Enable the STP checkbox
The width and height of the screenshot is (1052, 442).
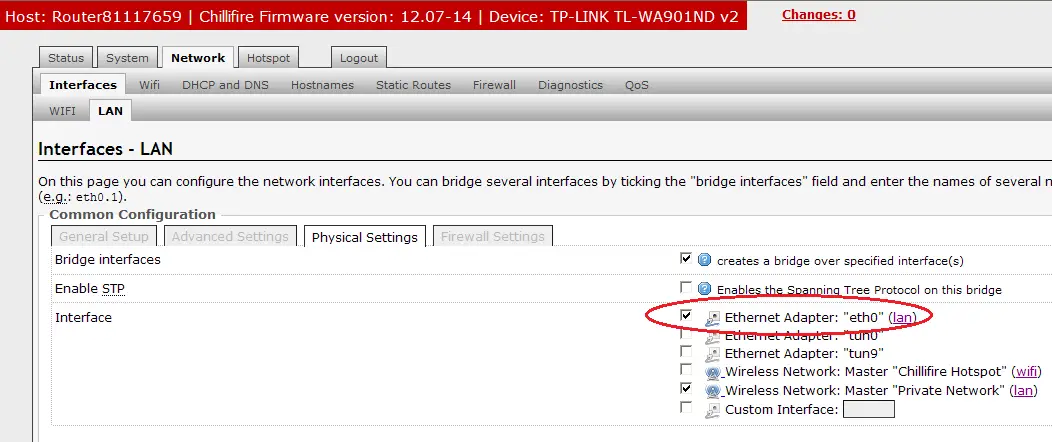[685, 287]
